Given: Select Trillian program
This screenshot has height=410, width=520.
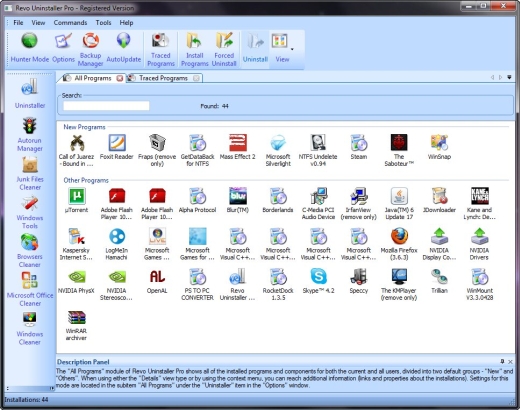Looking at the screenshot, I should click(439, 281).
